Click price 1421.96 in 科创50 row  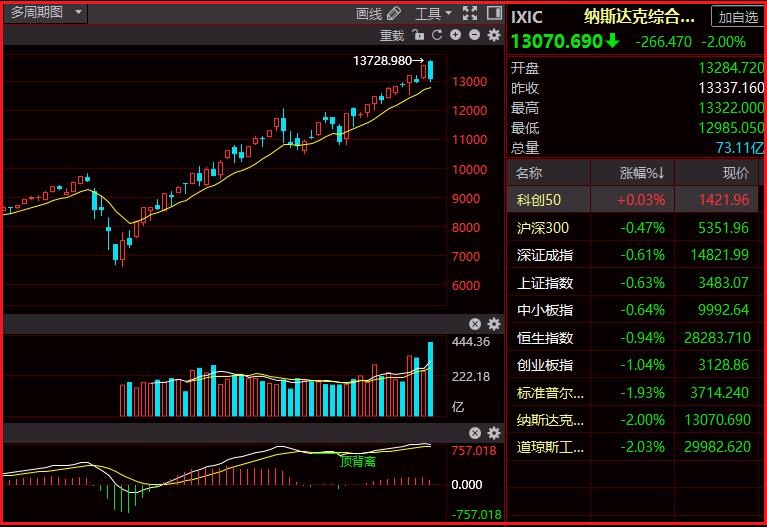724,200
